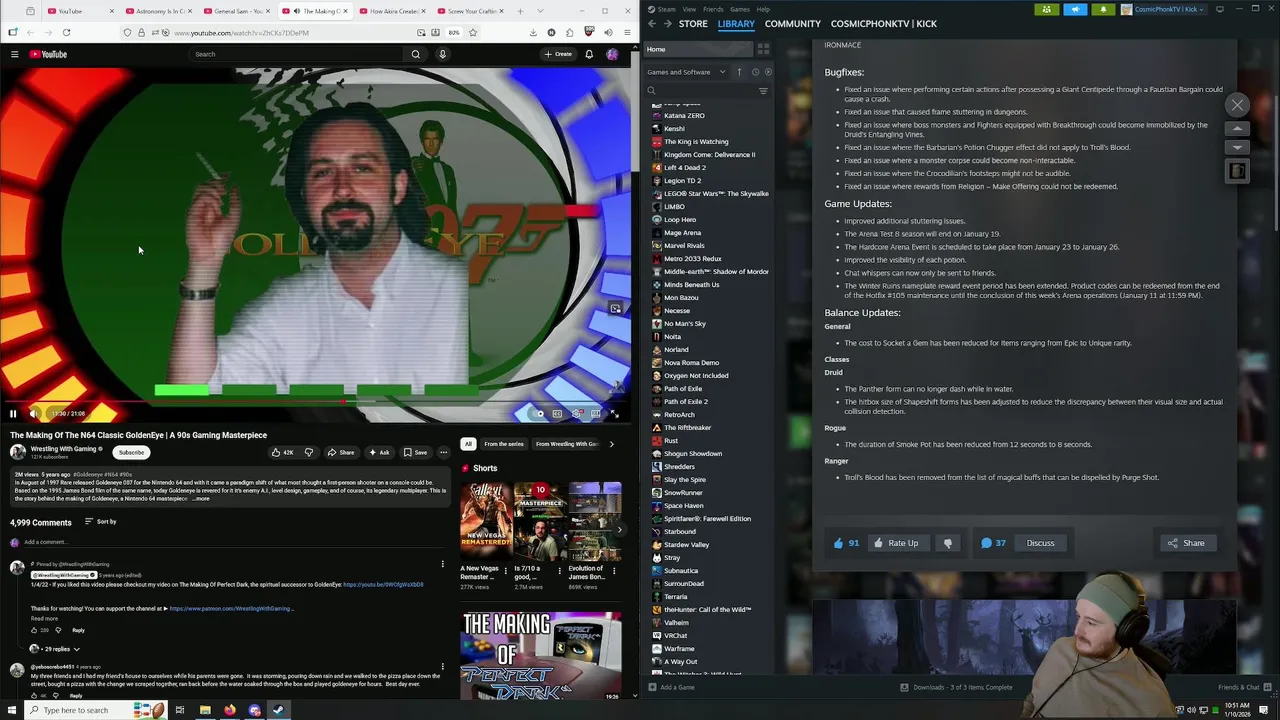Focus the YouTube search box

pyautogui.click(x=298, y=54)
